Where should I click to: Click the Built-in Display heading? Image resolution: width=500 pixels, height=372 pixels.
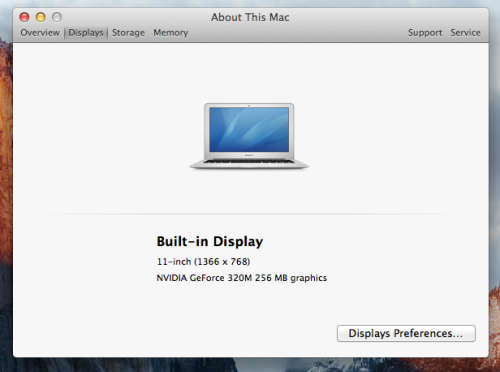[x=210, y=242]
